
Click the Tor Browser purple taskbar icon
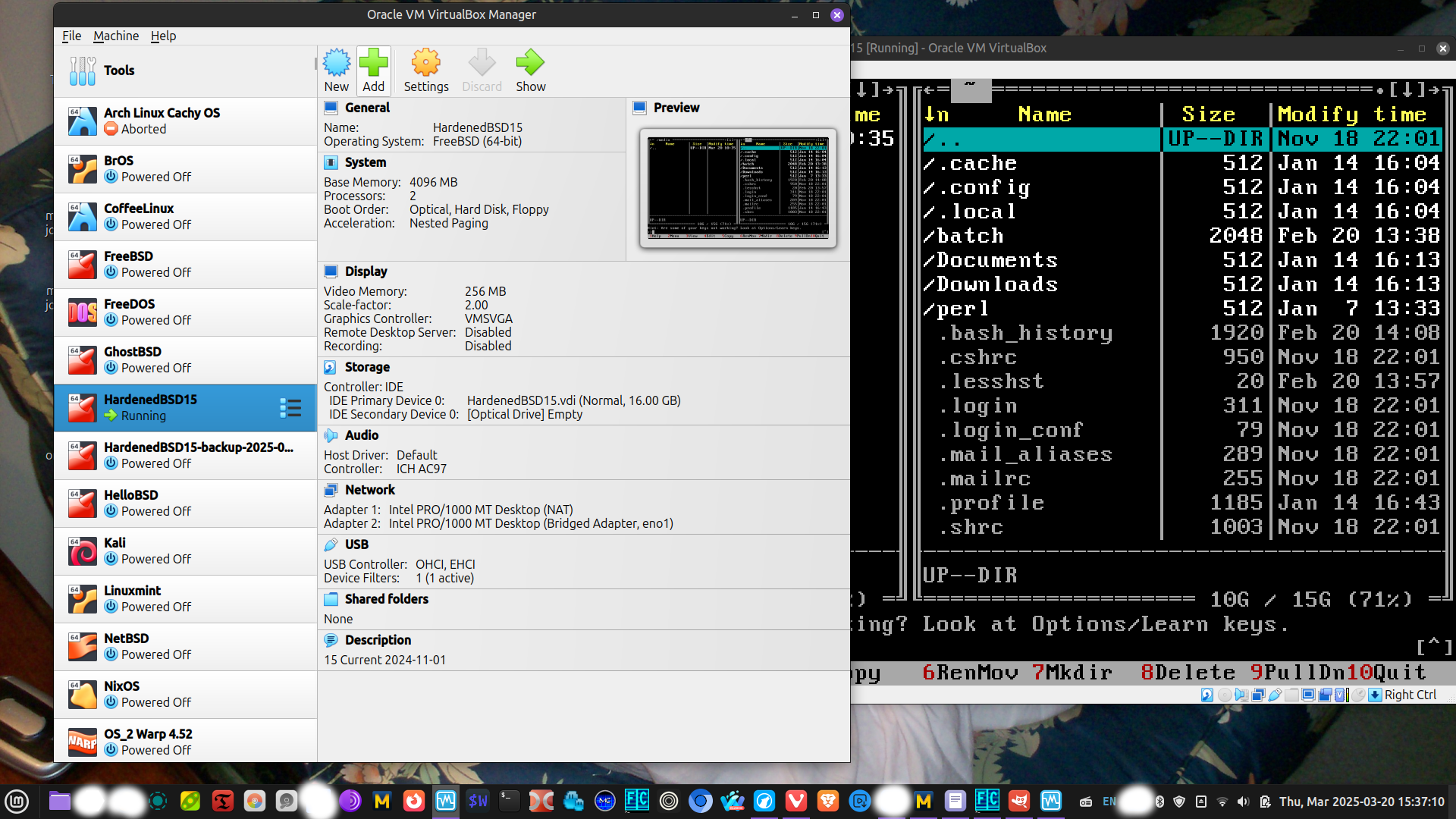[x=350, y=801]
